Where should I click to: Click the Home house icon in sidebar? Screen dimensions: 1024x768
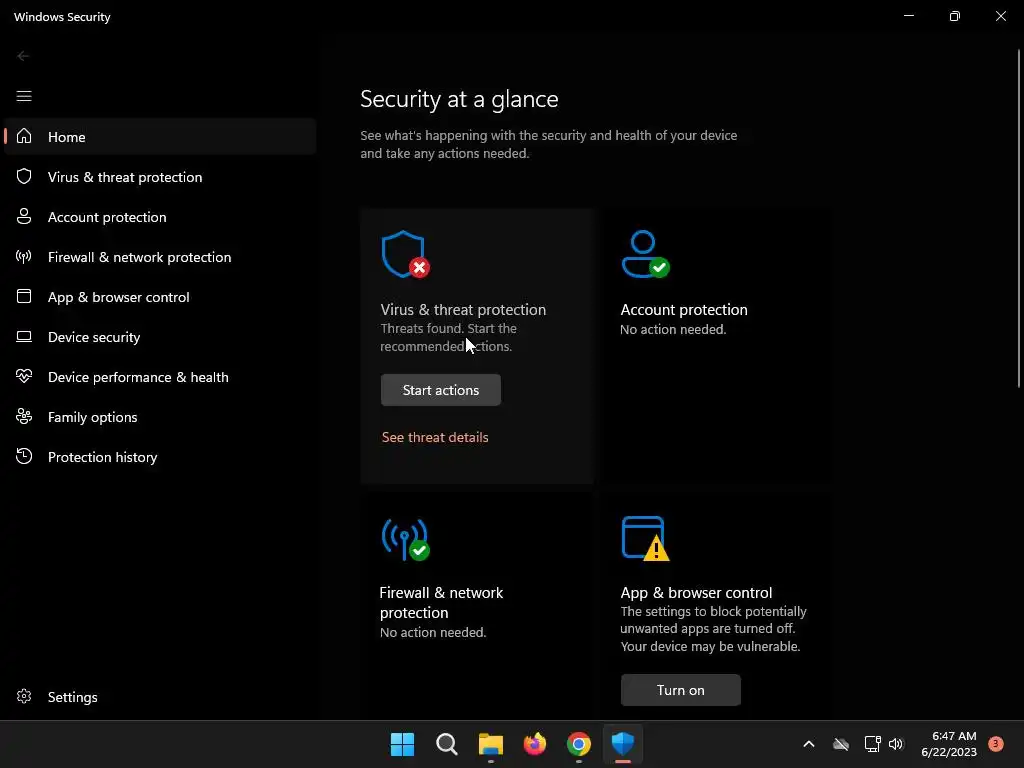pyautogui.click(x=24, y=136)
